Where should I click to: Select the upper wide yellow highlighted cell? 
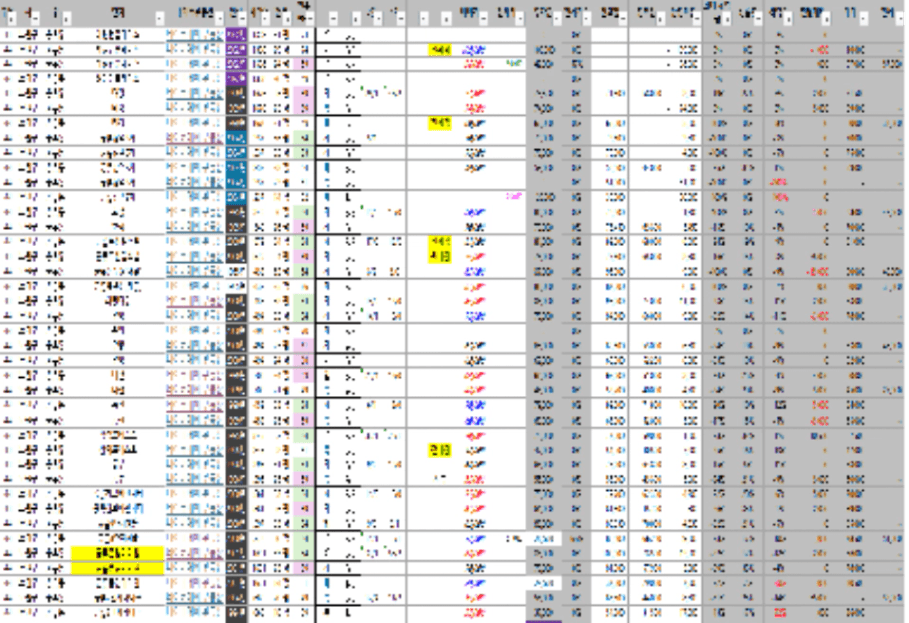point(118,553)
